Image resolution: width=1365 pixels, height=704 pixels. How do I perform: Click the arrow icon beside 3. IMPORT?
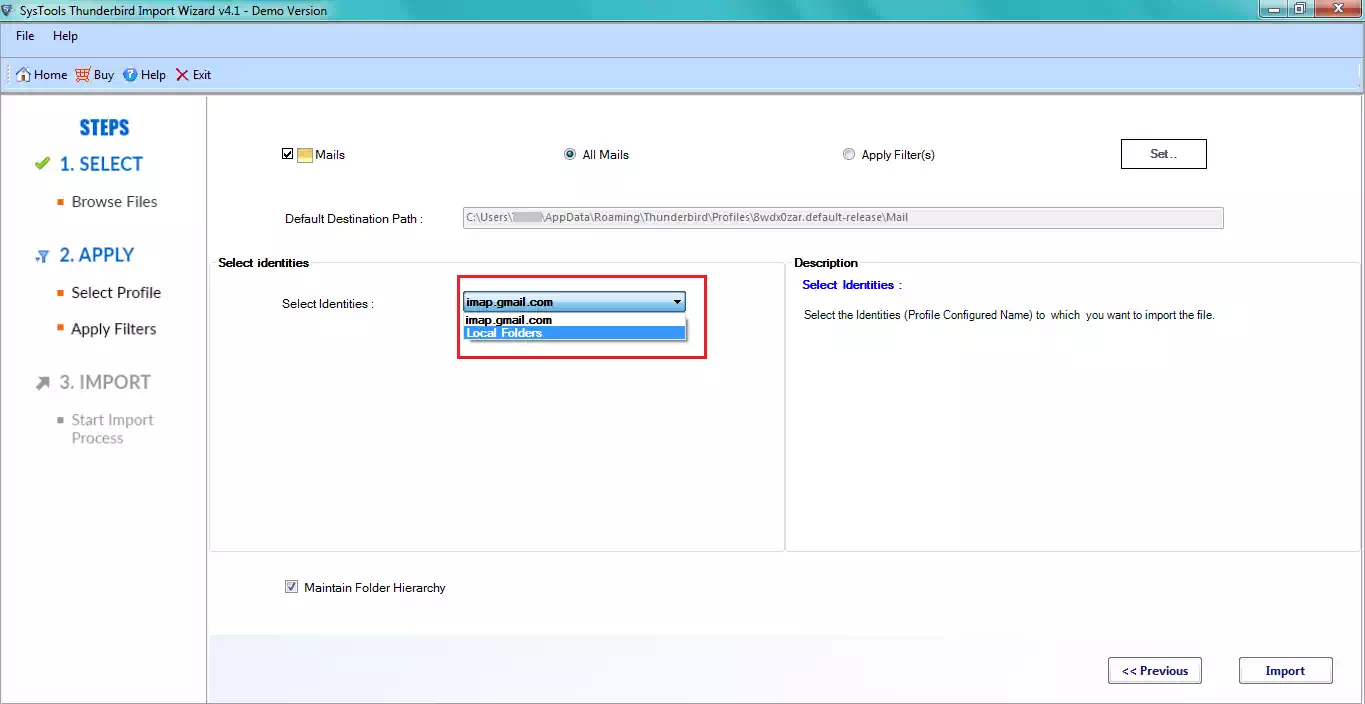coord(42,383)
